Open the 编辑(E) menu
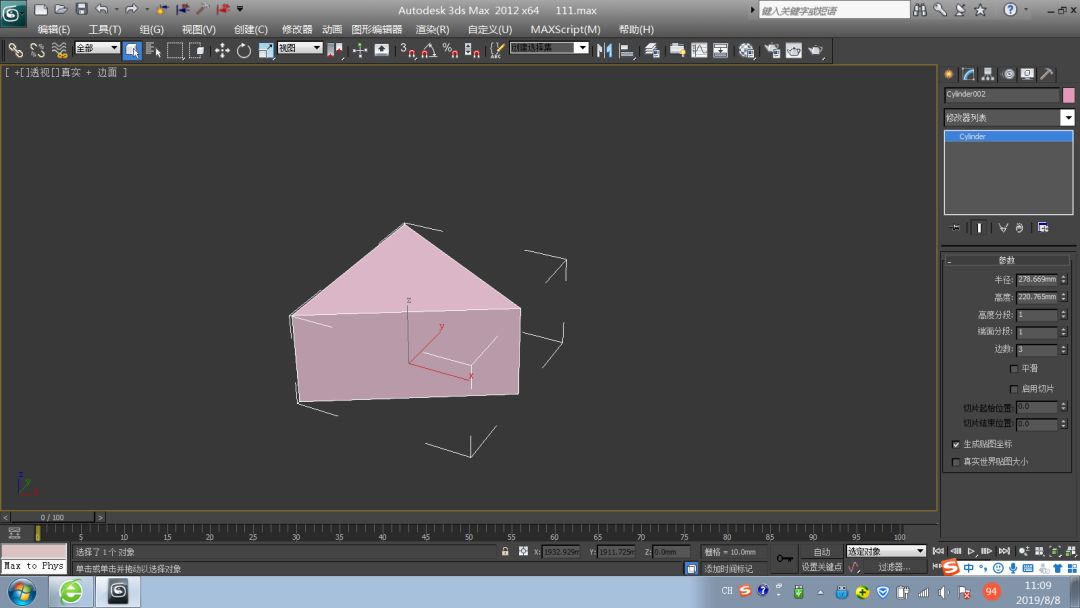This screenshot has height=608, width=1080. 54,29
